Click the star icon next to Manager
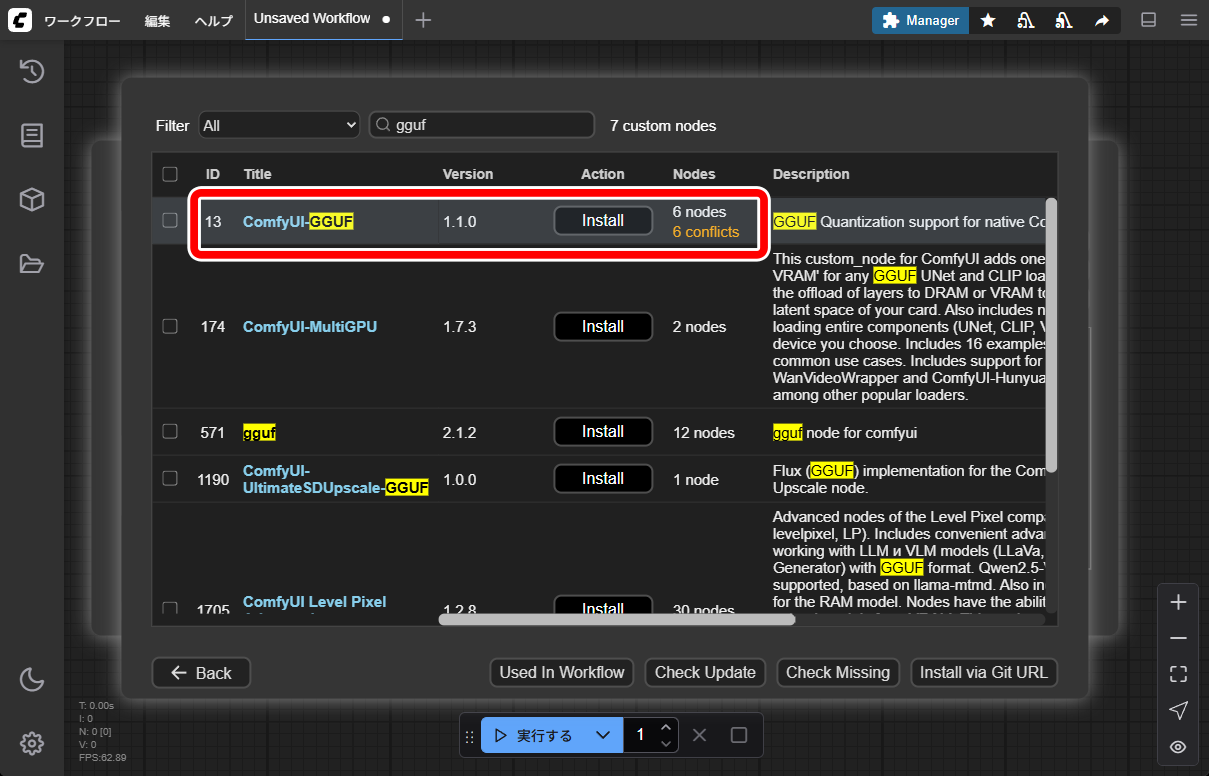This screenshot has height=776, width=1209. pos(988,20)
